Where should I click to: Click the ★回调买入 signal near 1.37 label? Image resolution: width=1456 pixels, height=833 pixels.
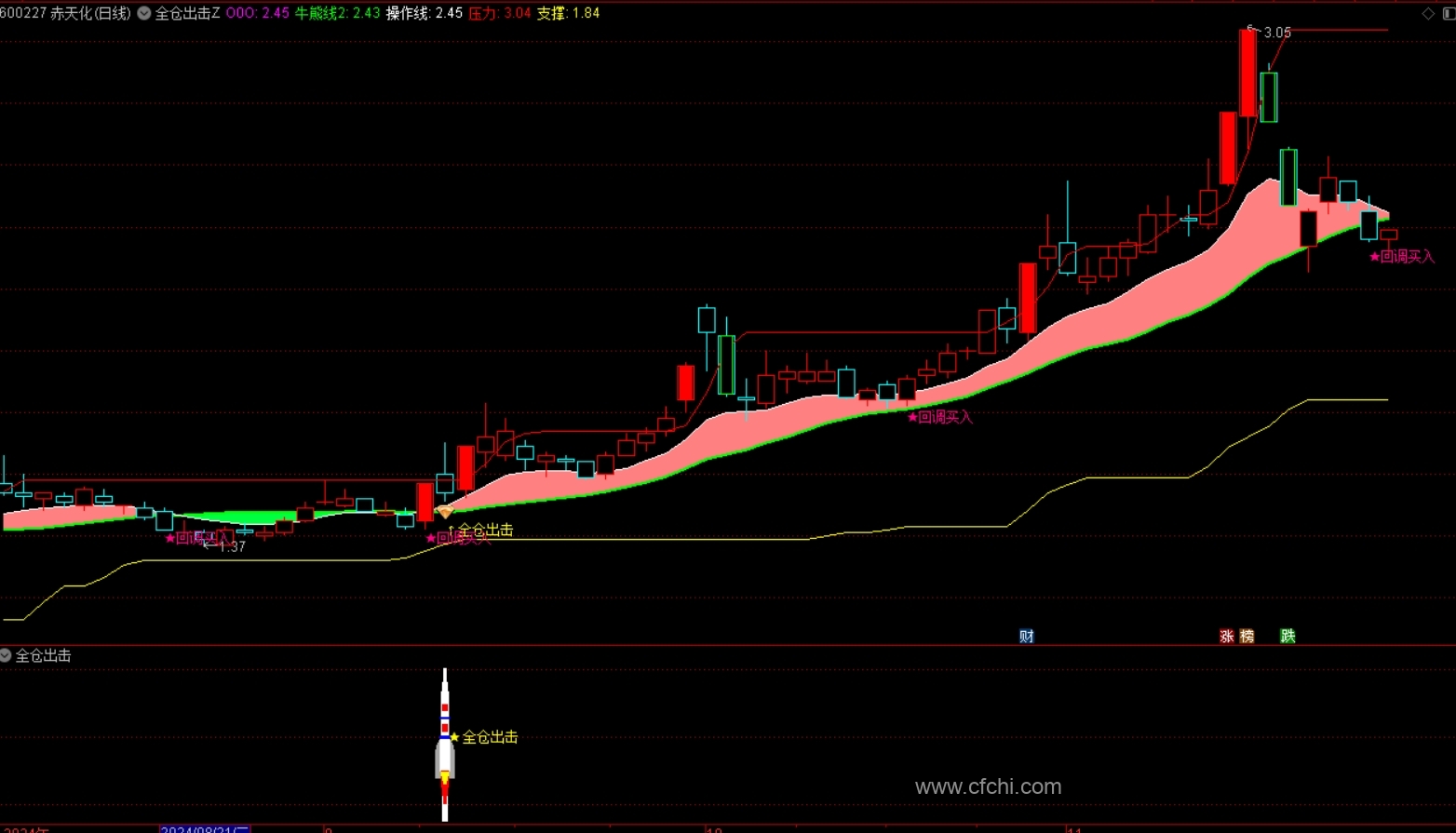pos(198,538)
